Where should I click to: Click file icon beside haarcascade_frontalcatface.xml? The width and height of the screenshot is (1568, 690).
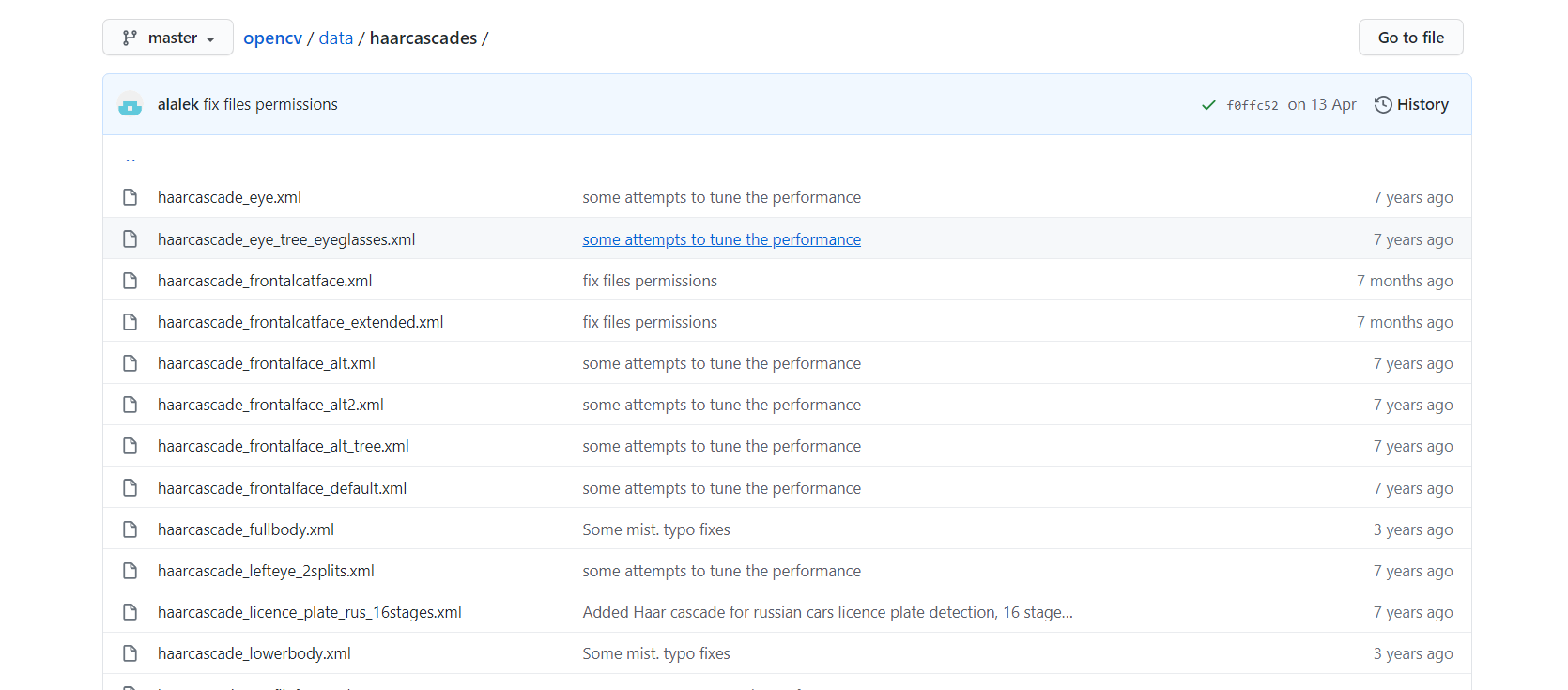pos(131,281)
